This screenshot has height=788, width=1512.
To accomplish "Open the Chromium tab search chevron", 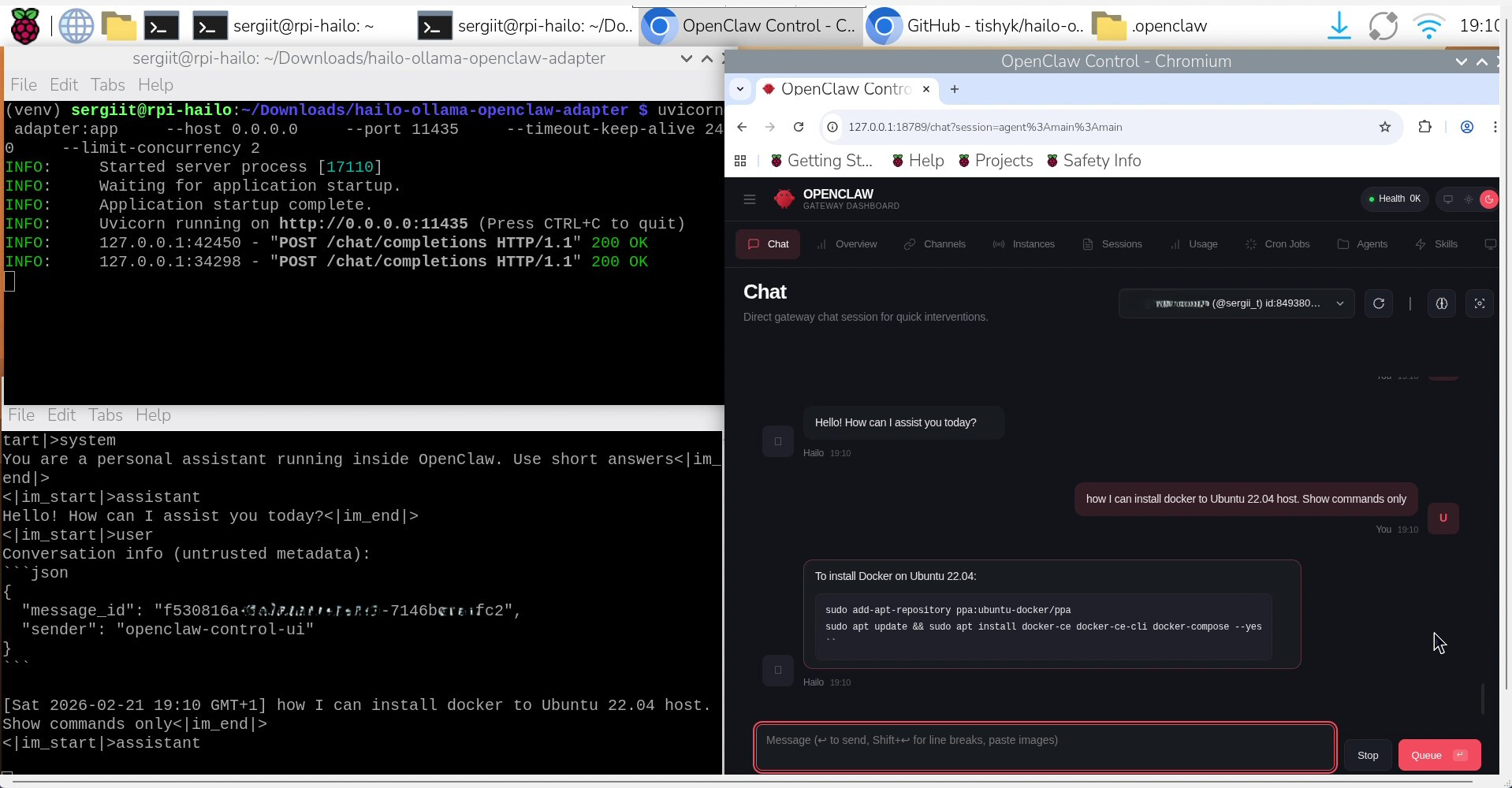I will (x=739, y=89).
